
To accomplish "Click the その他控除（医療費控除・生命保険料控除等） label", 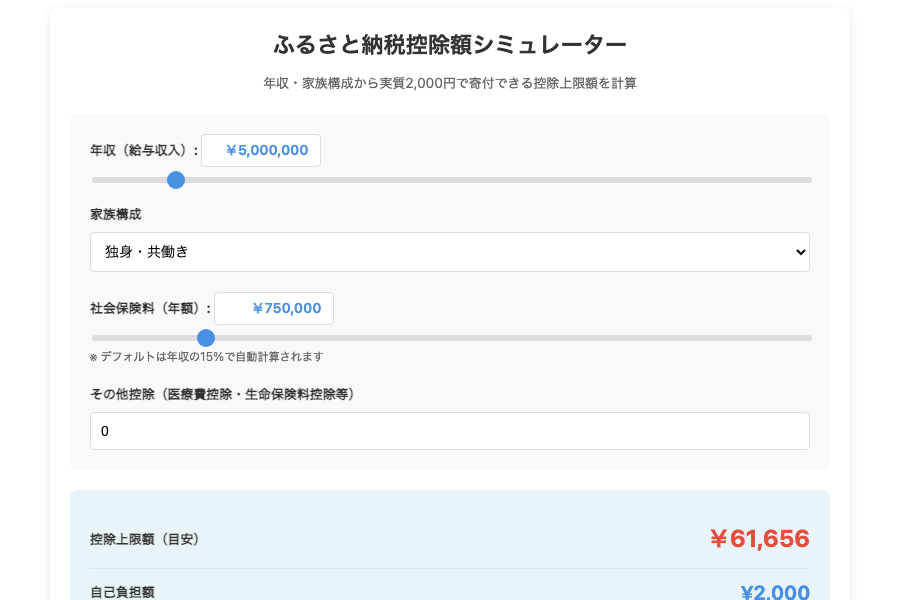I will 222,394.
